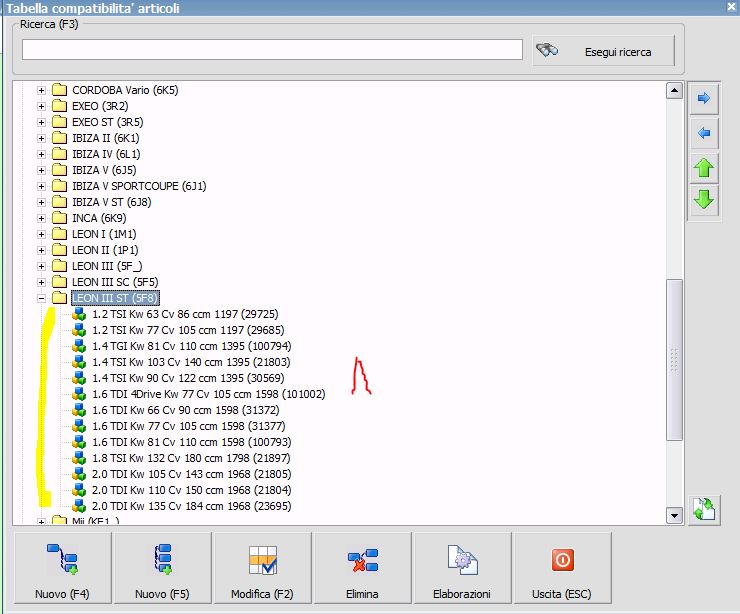
Task: Select 2.0 TDI Kw 110 Cv 150 (21804)
Action: point(192,490)
